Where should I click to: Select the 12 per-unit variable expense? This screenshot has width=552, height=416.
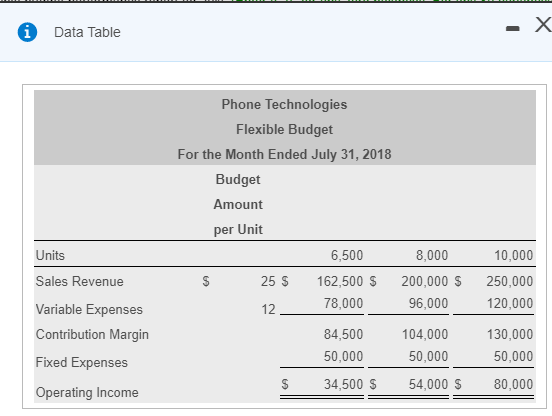point(268,309)
